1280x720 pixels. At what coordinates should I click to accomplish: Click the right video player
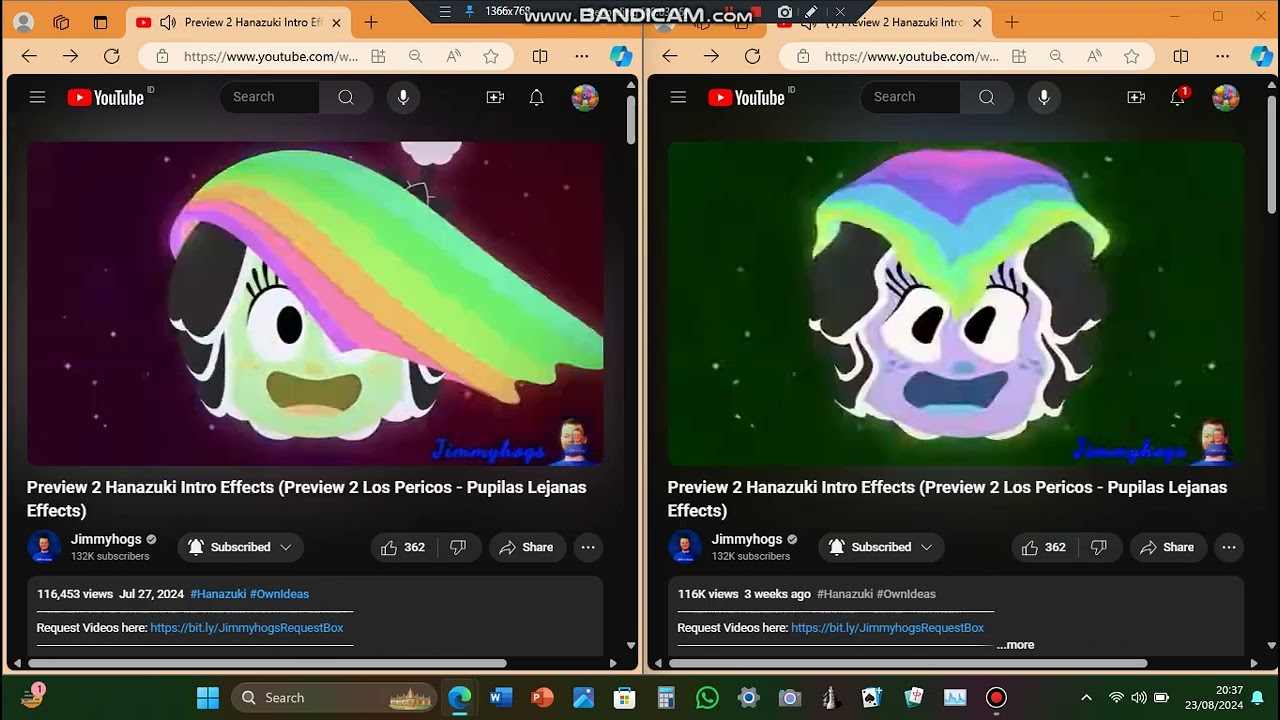tap(956, 303)
